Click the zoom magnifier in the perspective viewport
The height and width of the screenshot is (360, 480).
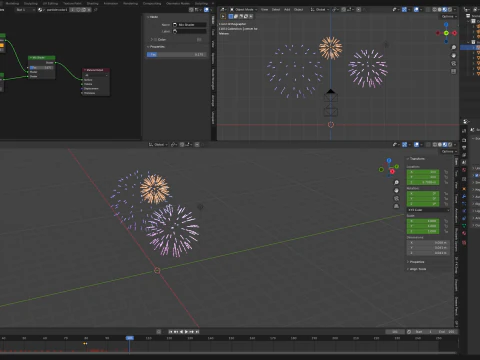pos(396,182)
